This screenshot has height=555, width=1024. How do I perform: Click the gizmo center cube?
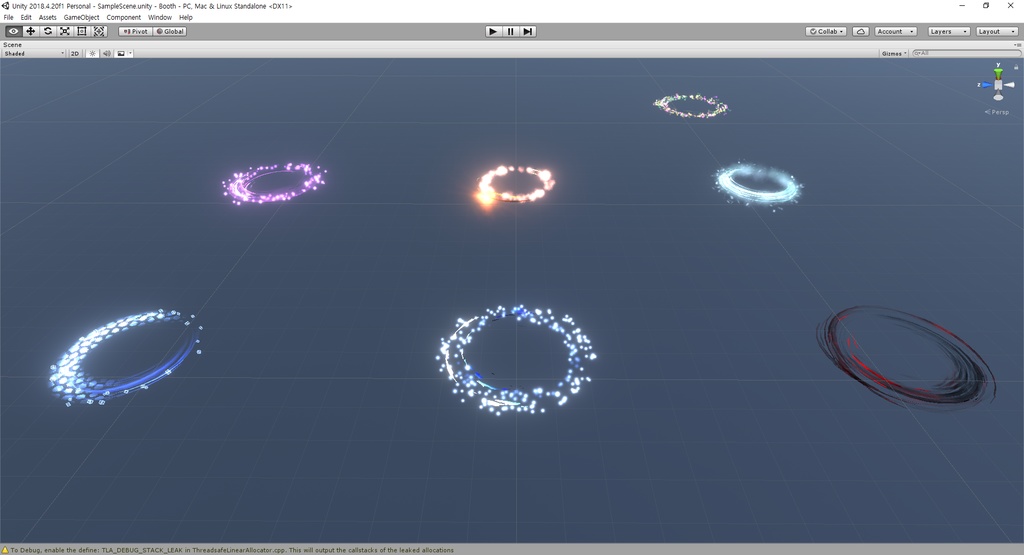[998, 85]
